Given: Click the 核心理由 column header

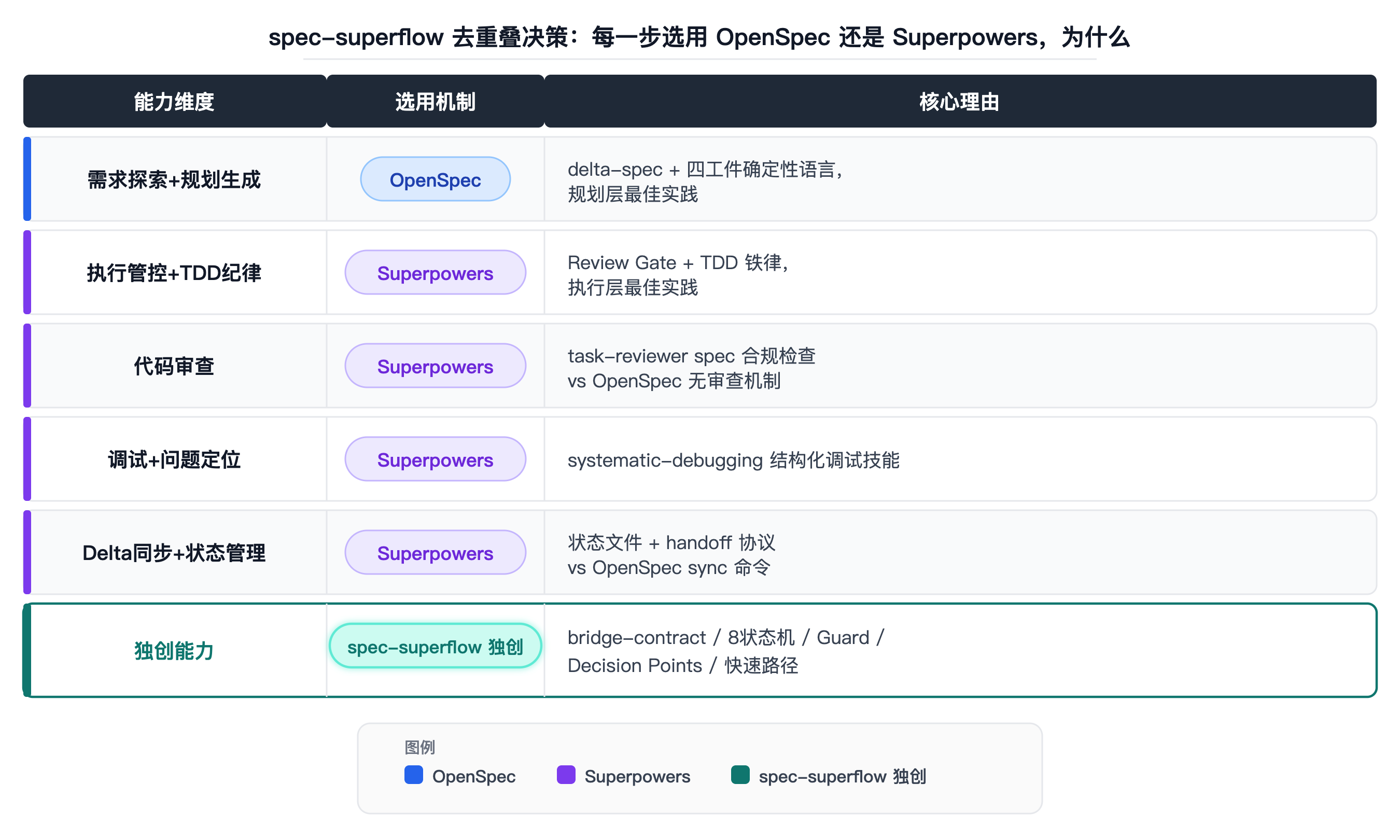Looking at the screenshot, I should pyautogui.click(x=960, y=101).
